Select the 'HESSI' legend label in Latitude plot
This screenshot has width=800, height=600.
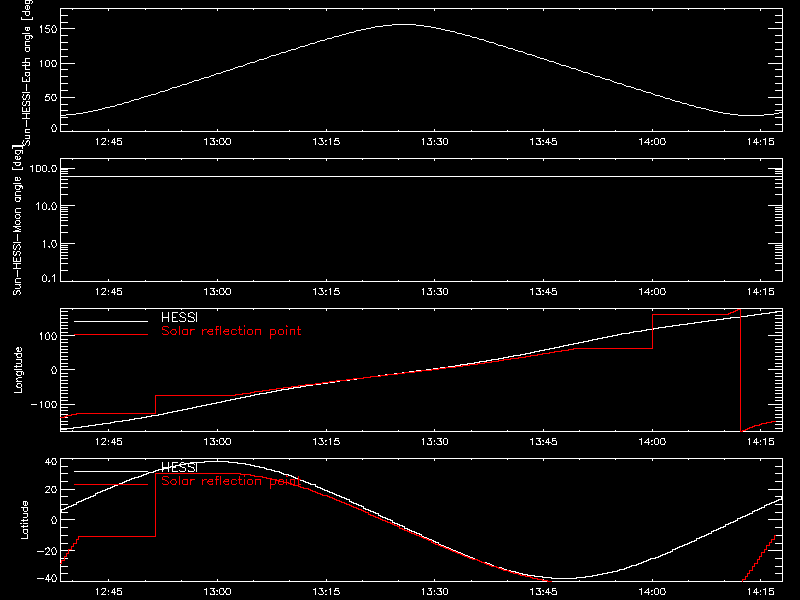(x=179, y=467)
